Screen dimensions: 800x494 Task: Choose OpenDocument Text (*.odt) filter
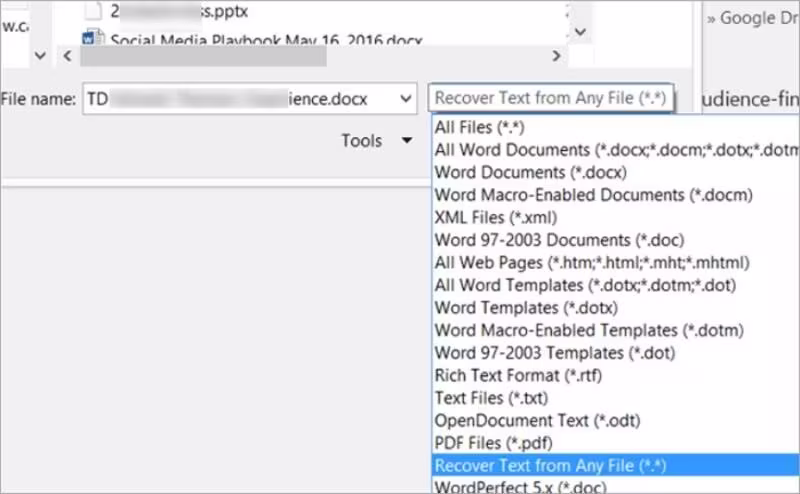(x=615, y=420)
